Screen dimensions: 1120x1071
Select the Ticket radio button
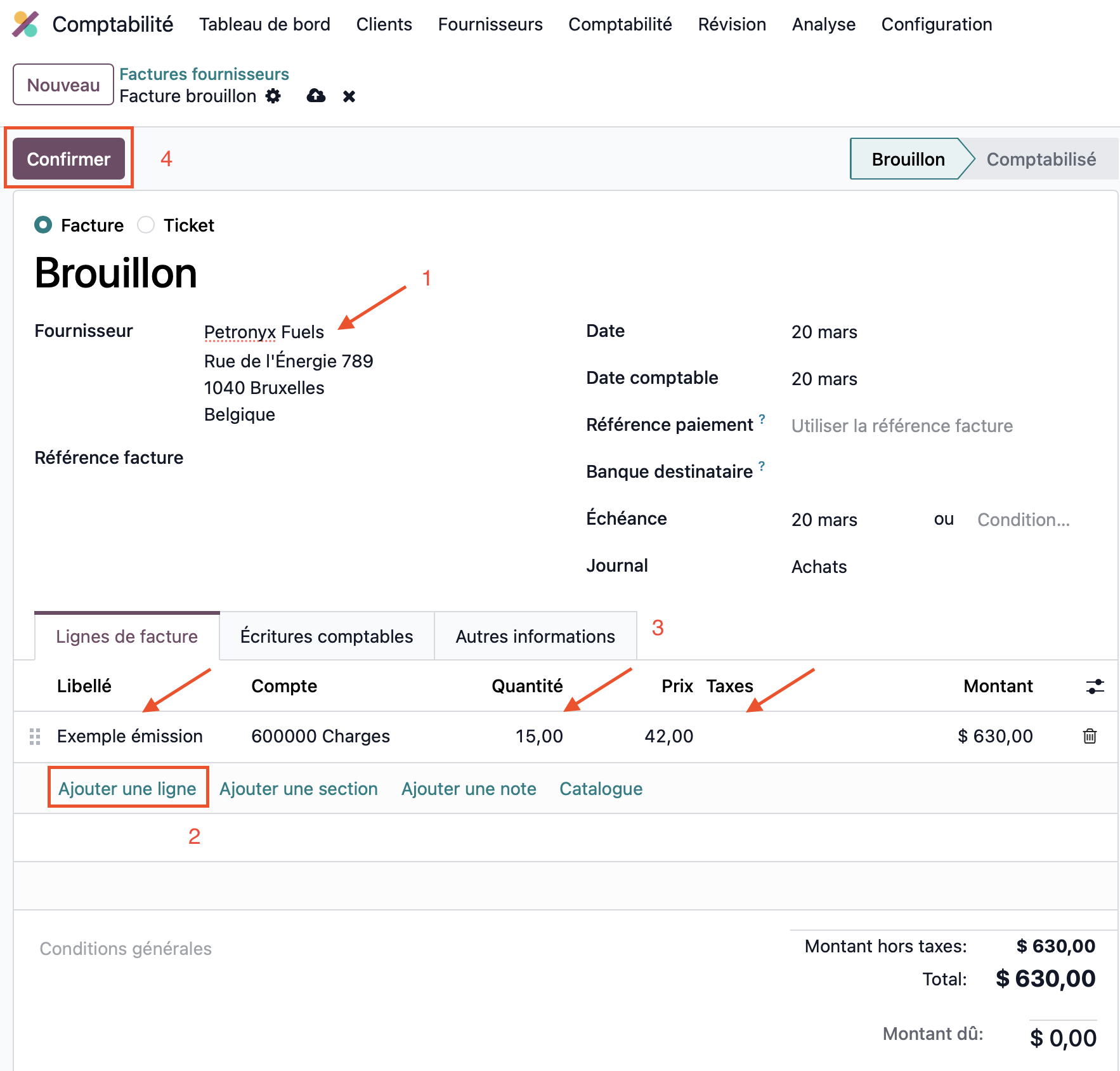click(146, 225)
